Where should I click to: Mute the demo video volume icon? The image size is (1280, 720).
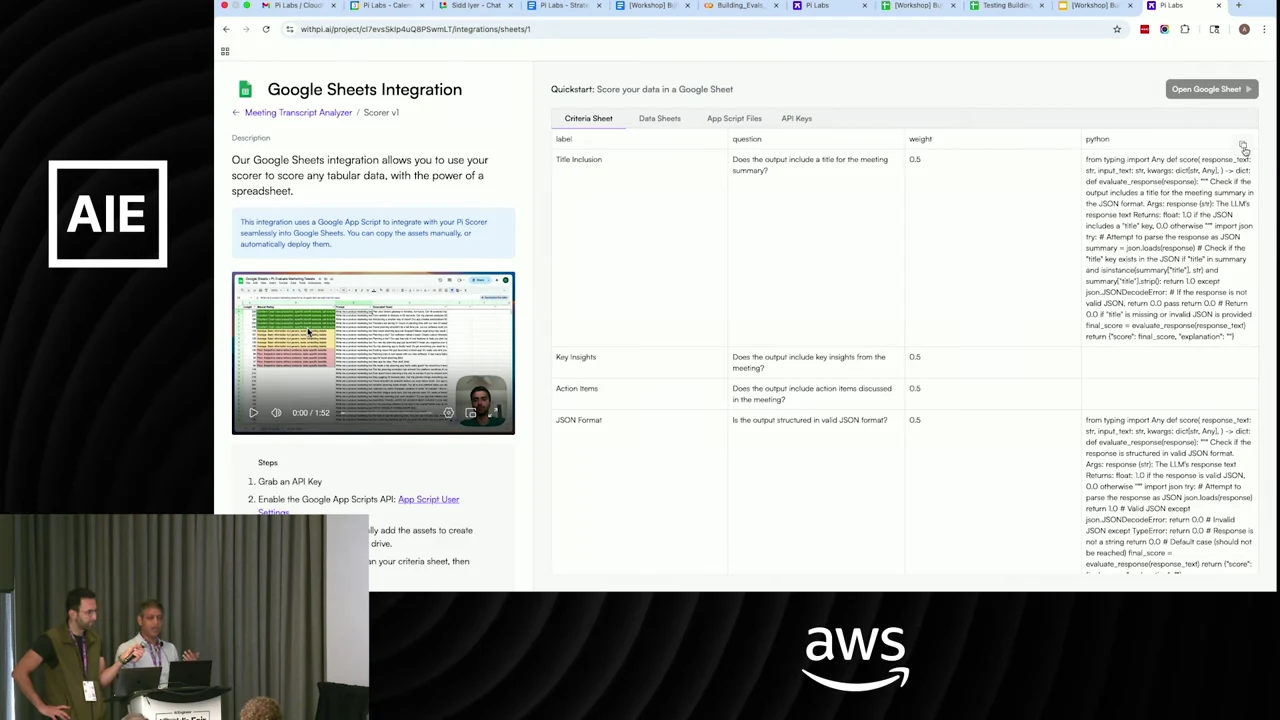(276, 412)
